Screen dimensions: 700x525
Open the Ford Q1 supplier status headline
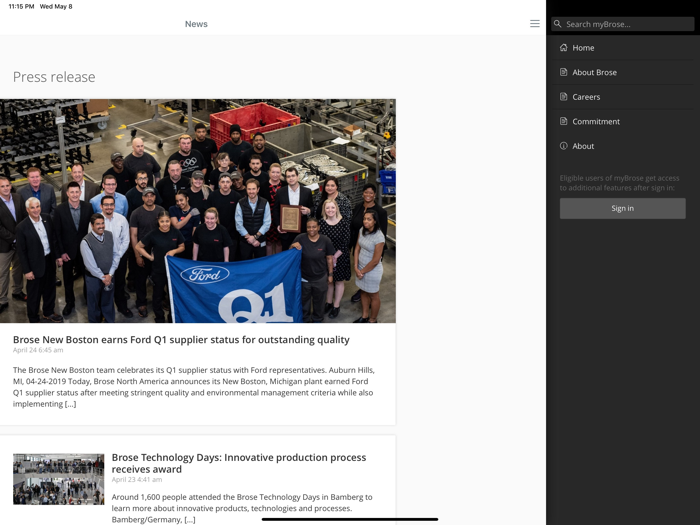coord(181,340)
